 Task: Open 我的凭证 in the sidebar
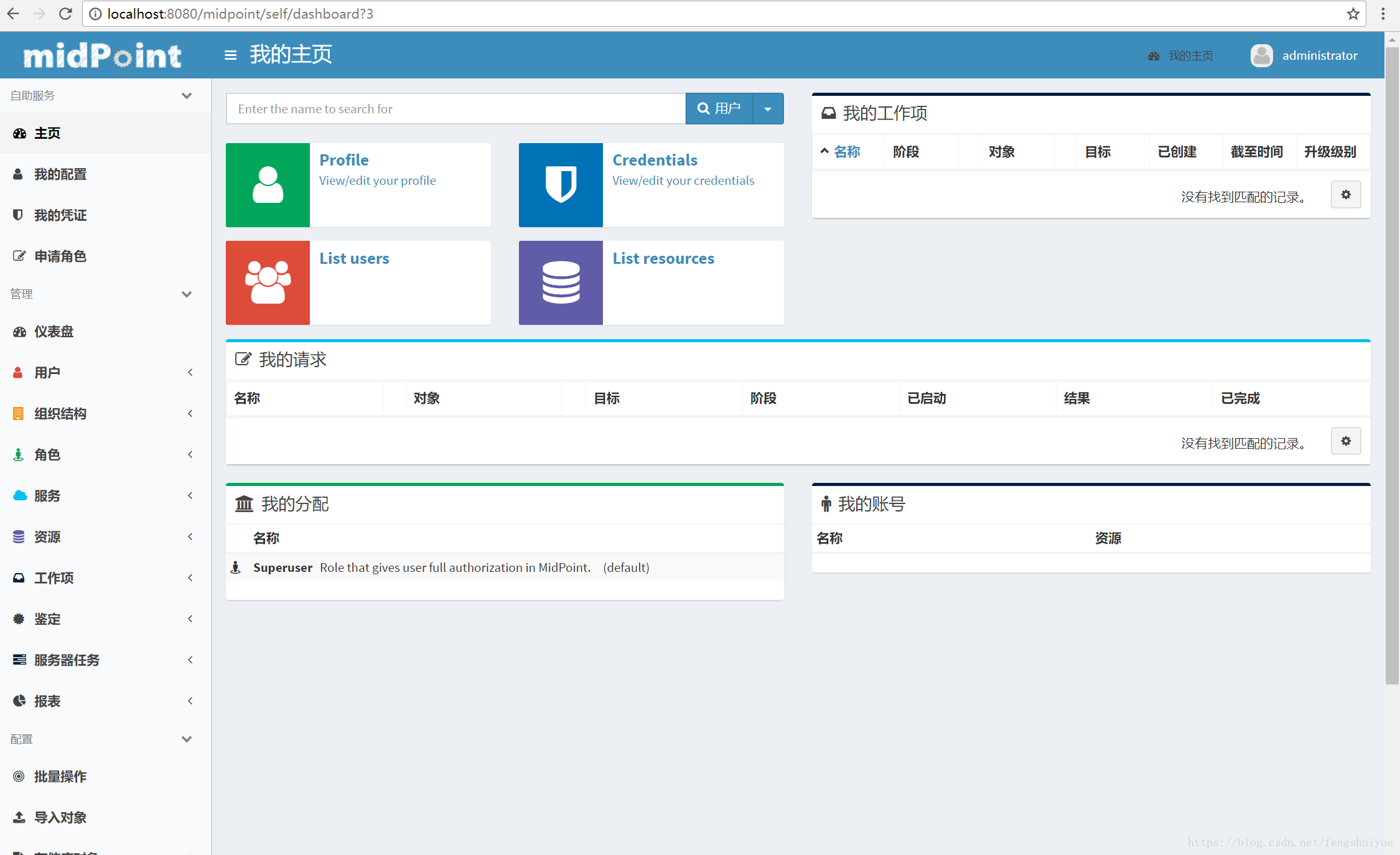[x=60, y=215]
